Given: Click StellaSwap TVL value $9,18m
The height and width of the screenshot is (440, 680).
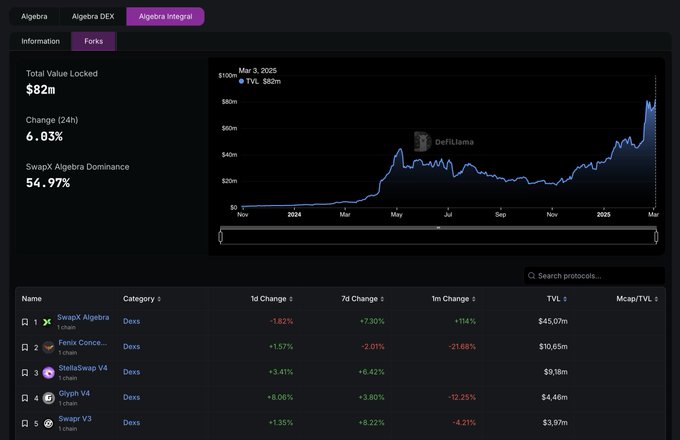Looking at the screenshot, I should pyautogui.click(x=556, y=372).
